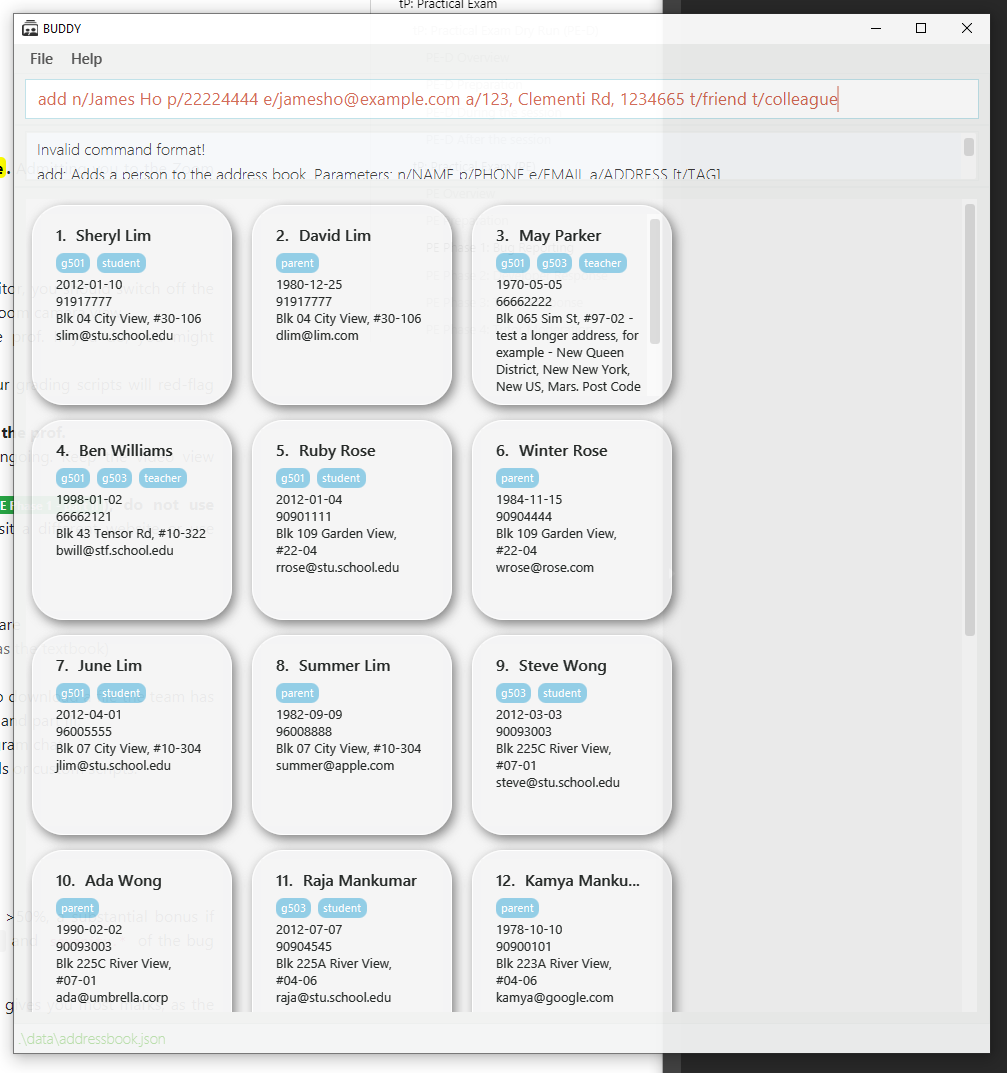Click the parent tag on Kamya Manku...

[517, 907]
